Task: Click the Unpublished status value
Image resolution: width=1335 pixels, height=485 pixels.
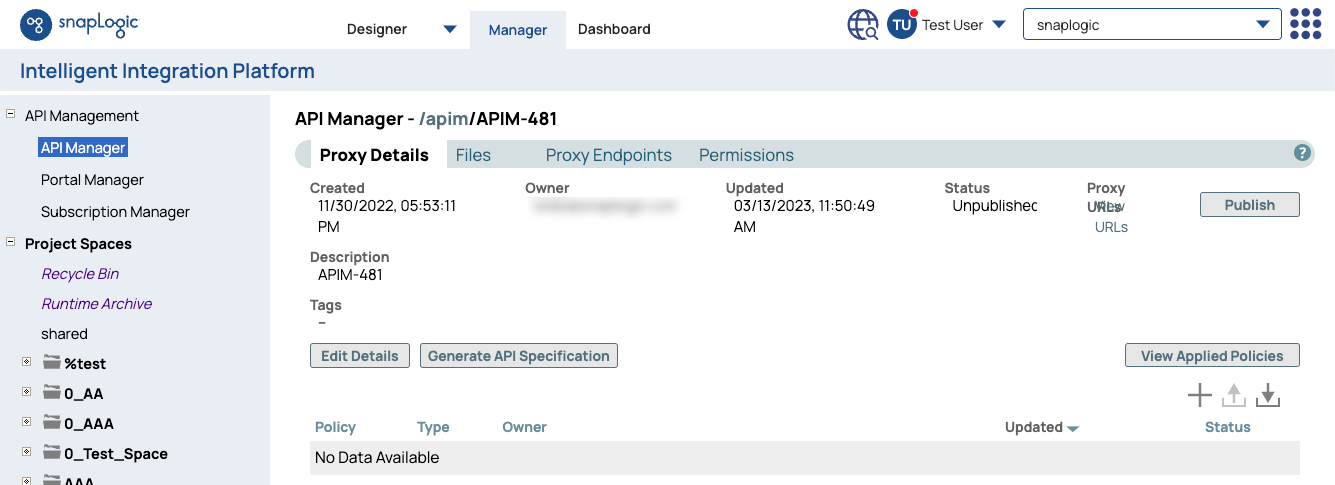Action: 994,206
